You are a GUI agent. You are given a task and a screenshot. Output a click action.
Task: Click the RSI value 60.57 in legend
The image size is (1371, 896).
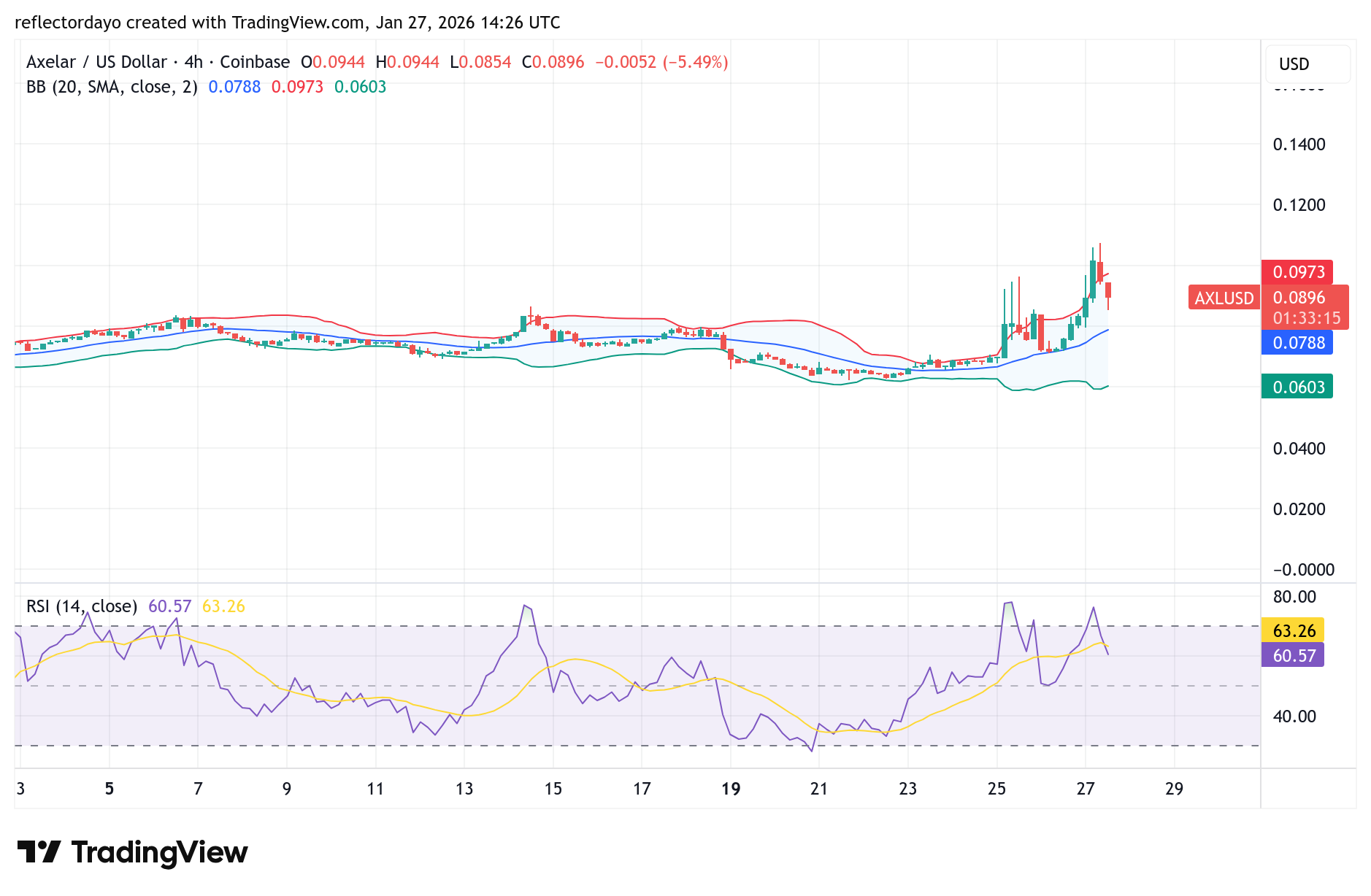pyautogui.click(x=169, y=606)
